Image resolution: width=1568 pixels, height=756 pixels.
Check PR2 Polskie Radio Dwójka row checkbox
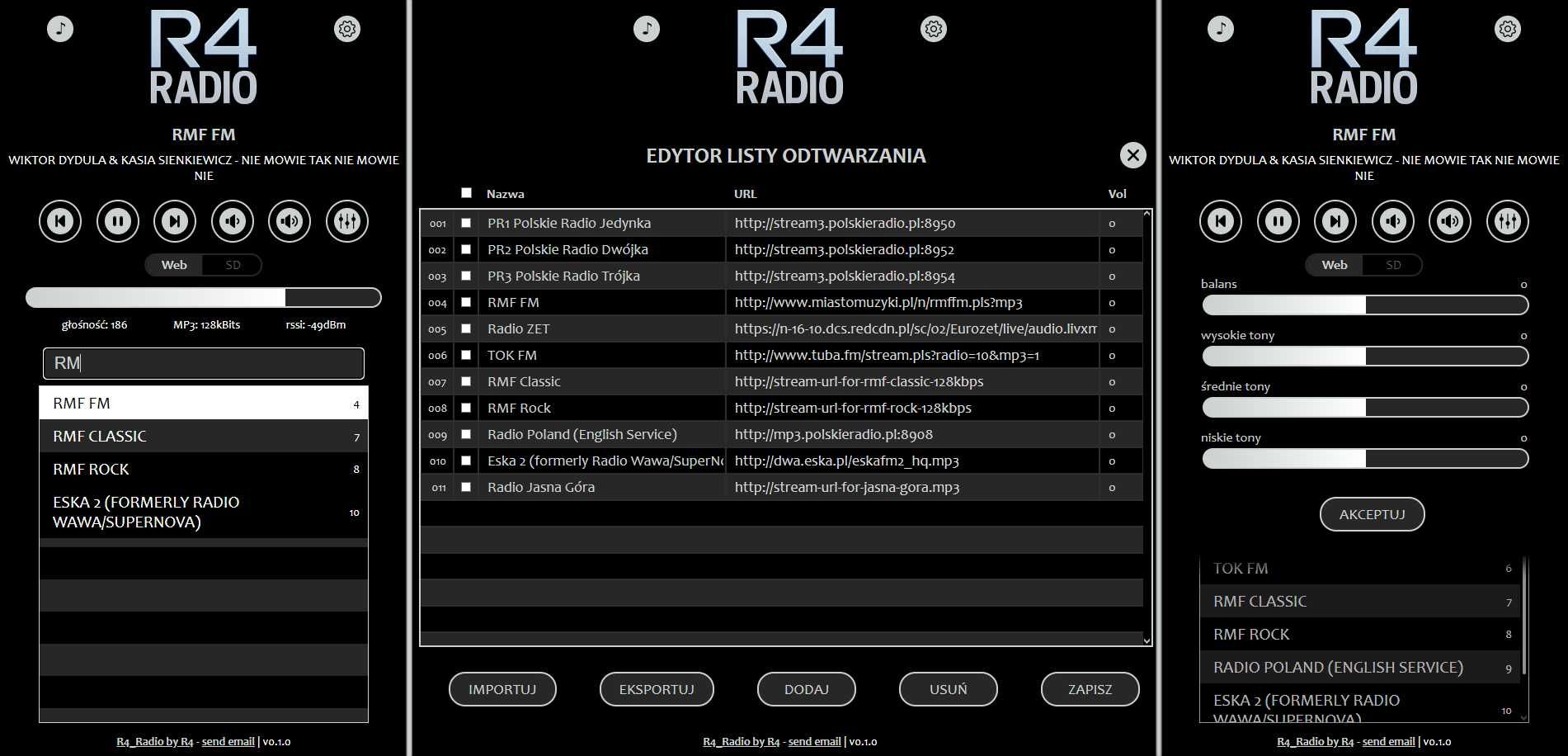coord(466,249)
